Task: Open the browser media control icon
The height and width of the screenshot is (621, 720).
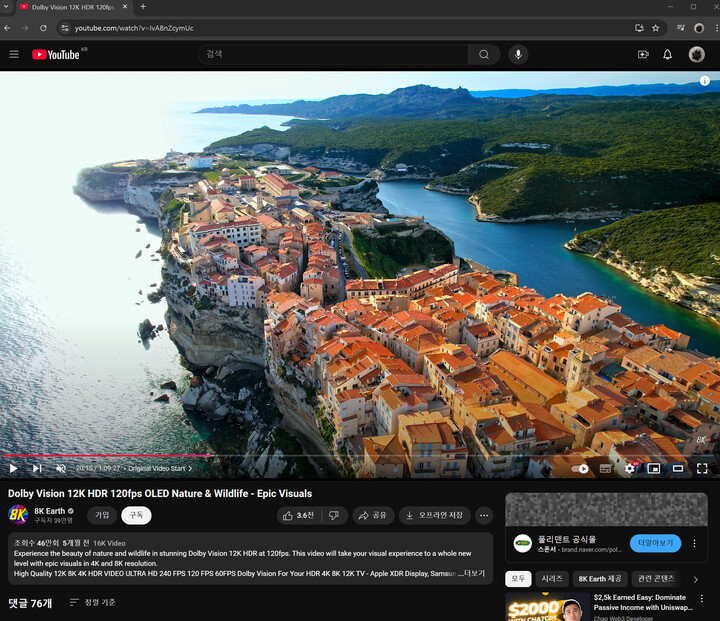Action: 681,28
